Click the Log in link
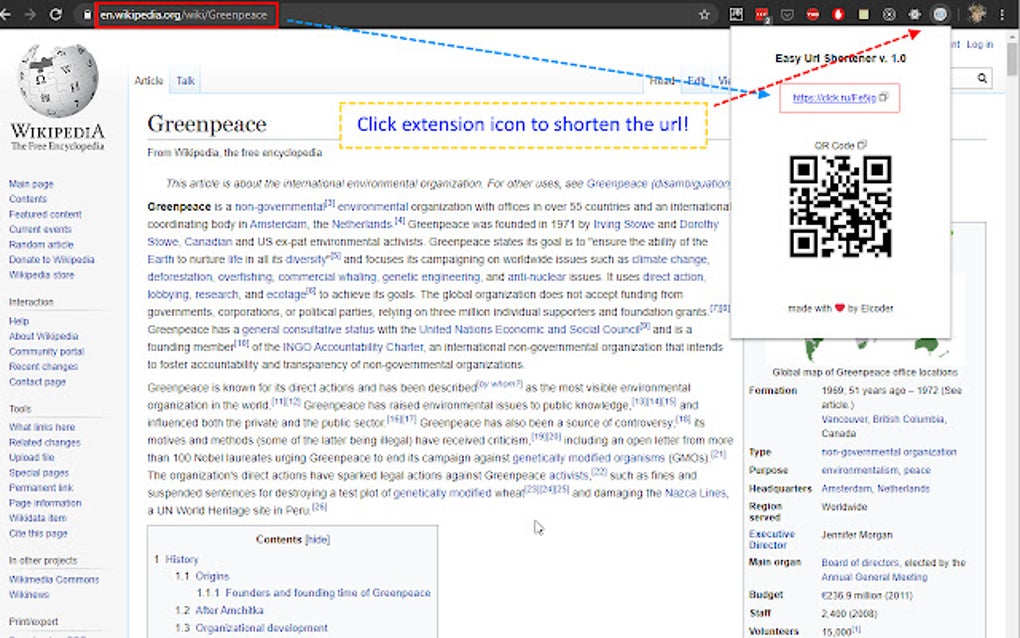This screenshot has width=1020, height=638. 980,44
